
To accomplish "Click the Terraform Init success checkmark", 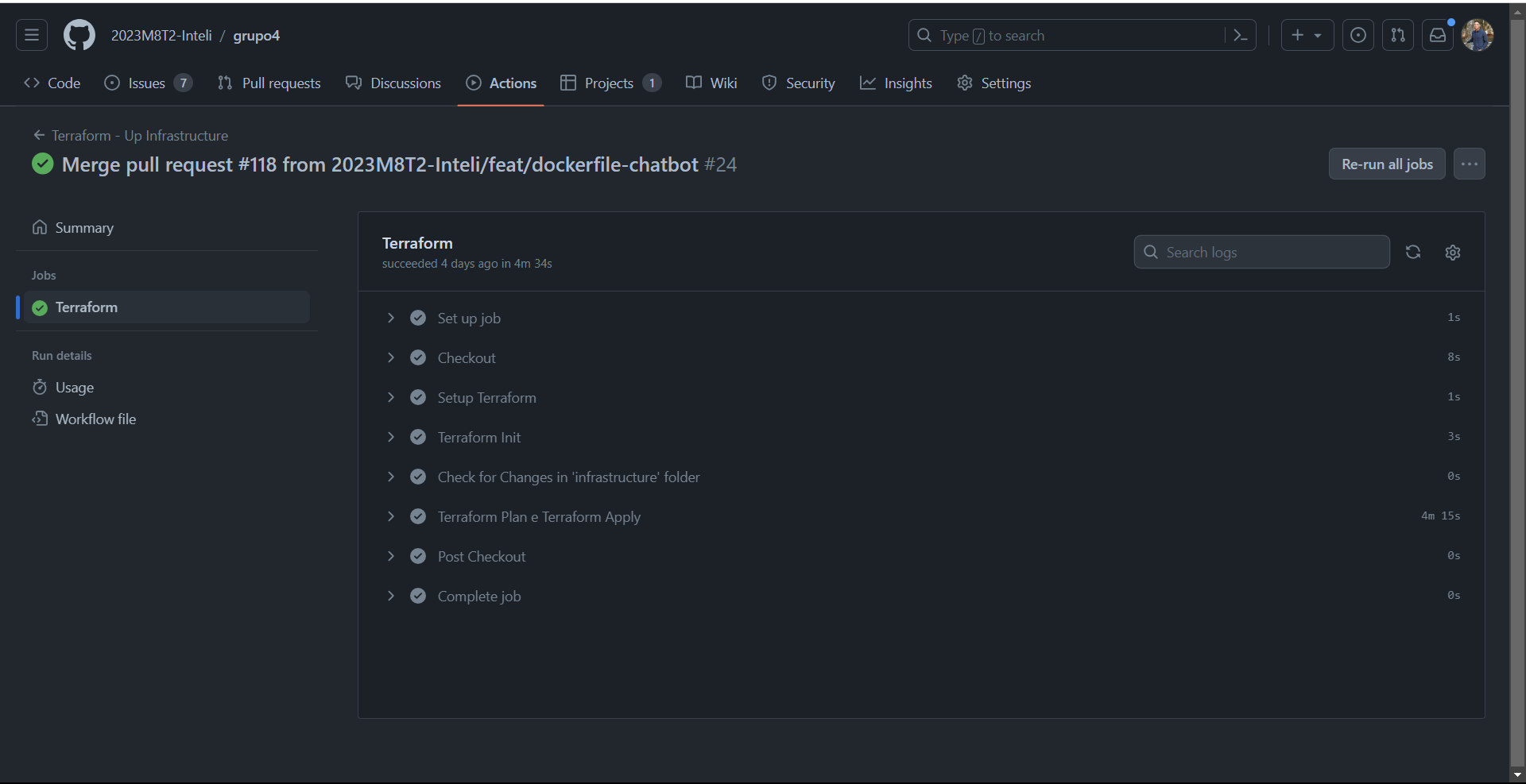I will (x=418, y=437).
